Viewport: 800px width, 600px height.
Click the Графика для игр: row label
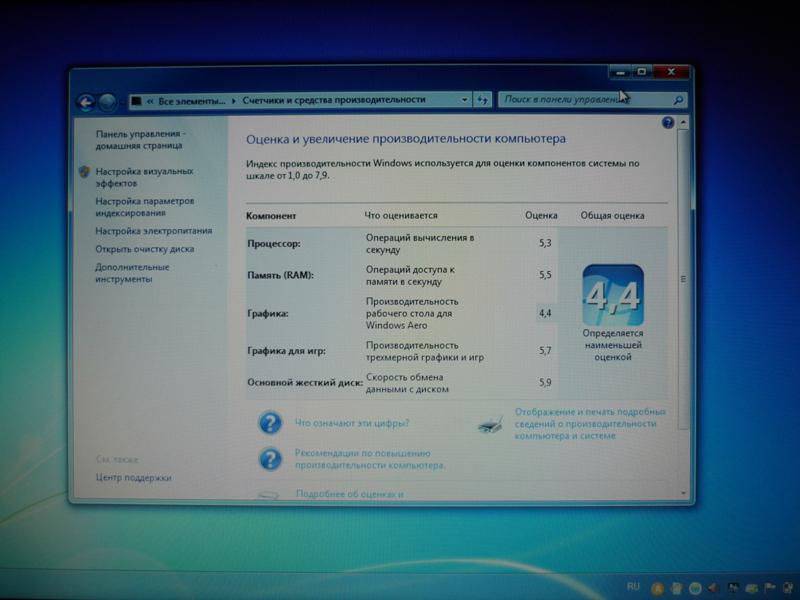point(286,351)
